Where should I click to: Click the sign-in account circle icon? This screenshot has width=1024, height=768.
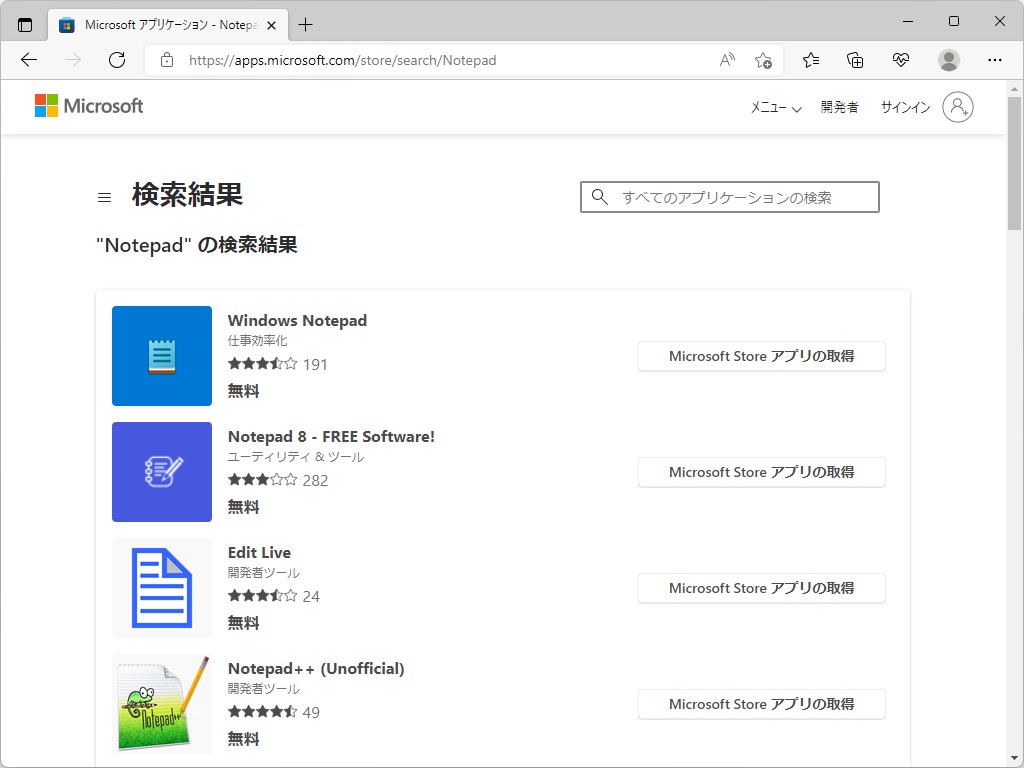(x=957, y=106)
